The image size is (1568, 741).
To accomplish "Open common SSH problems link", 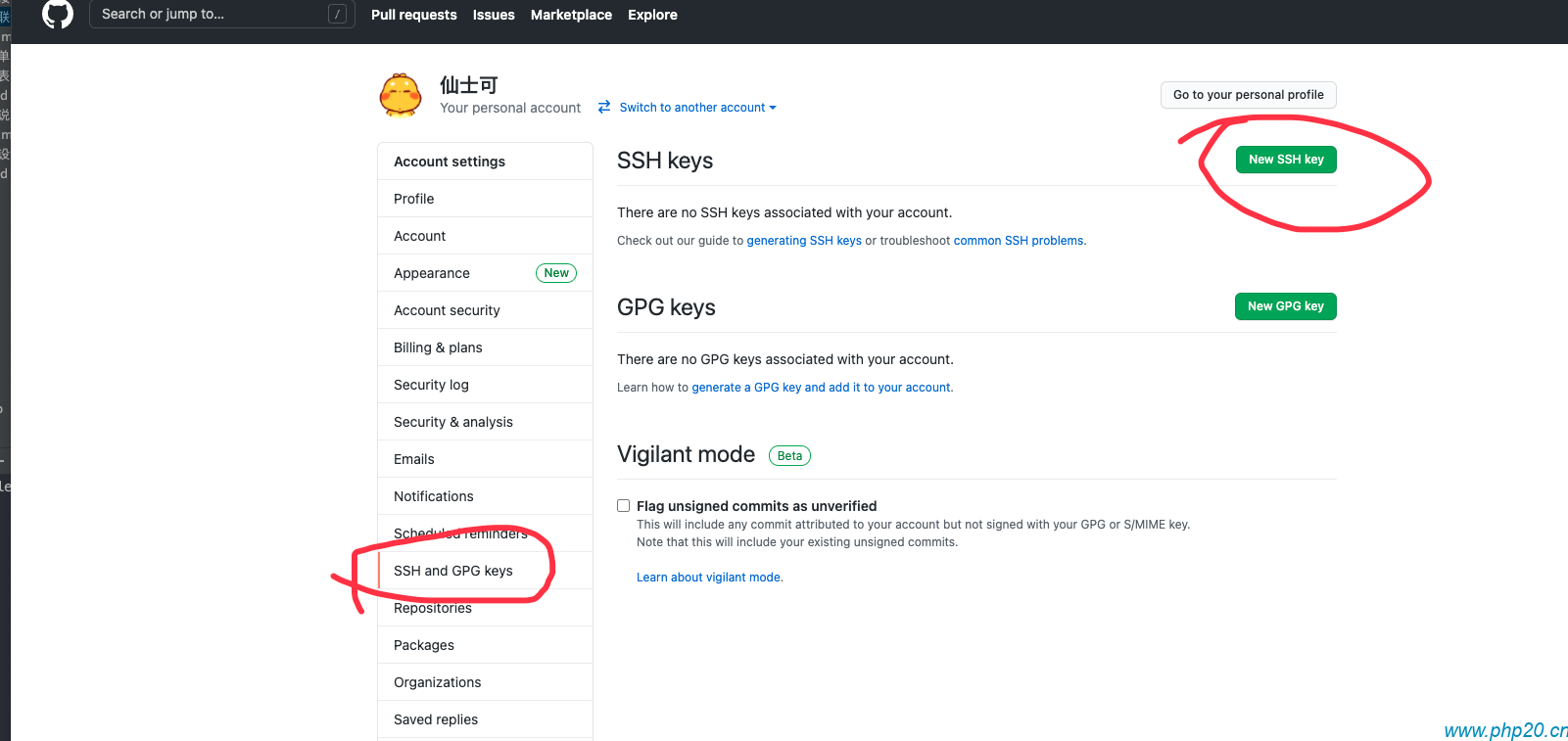I will point(1019,241).
